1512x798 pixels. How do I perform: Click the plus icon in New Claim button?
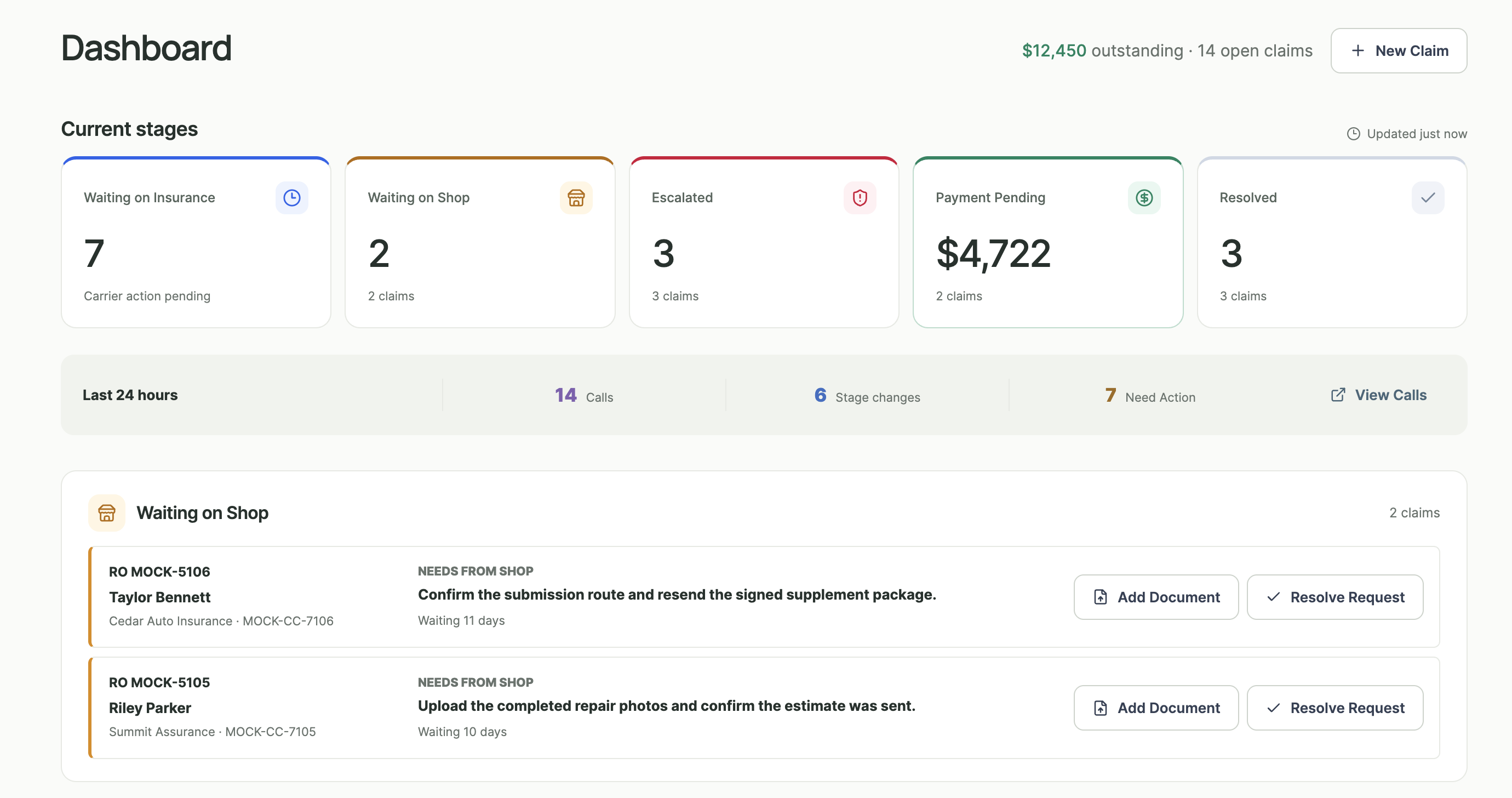[1358, 50]
